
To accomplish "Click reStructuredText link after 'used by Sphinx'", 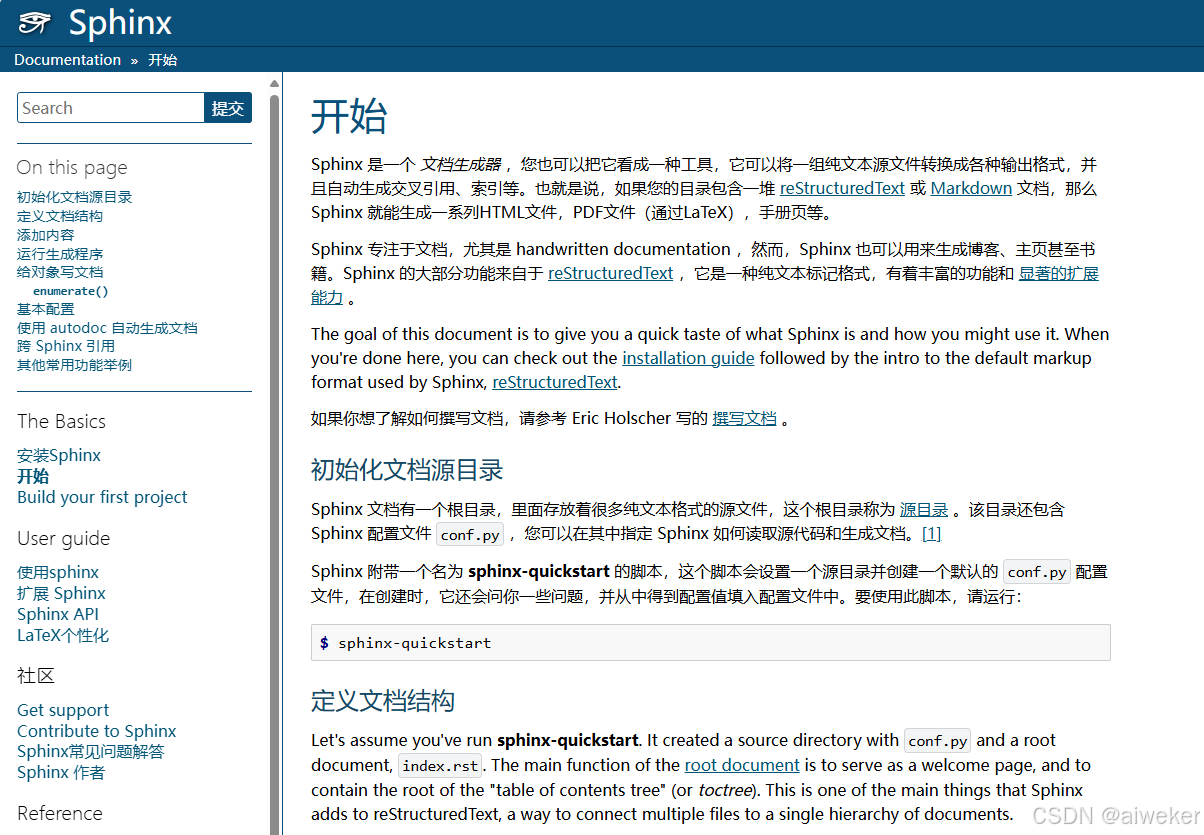I will 555,382.
